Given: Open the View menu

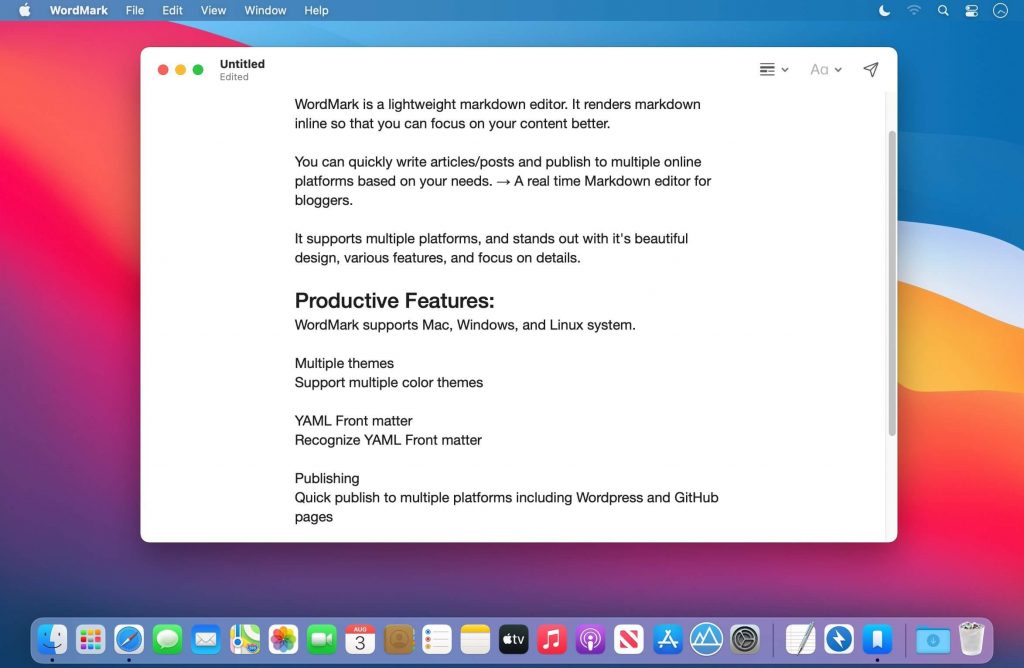Looking at the screenshot, I should (x=213, y=10).
